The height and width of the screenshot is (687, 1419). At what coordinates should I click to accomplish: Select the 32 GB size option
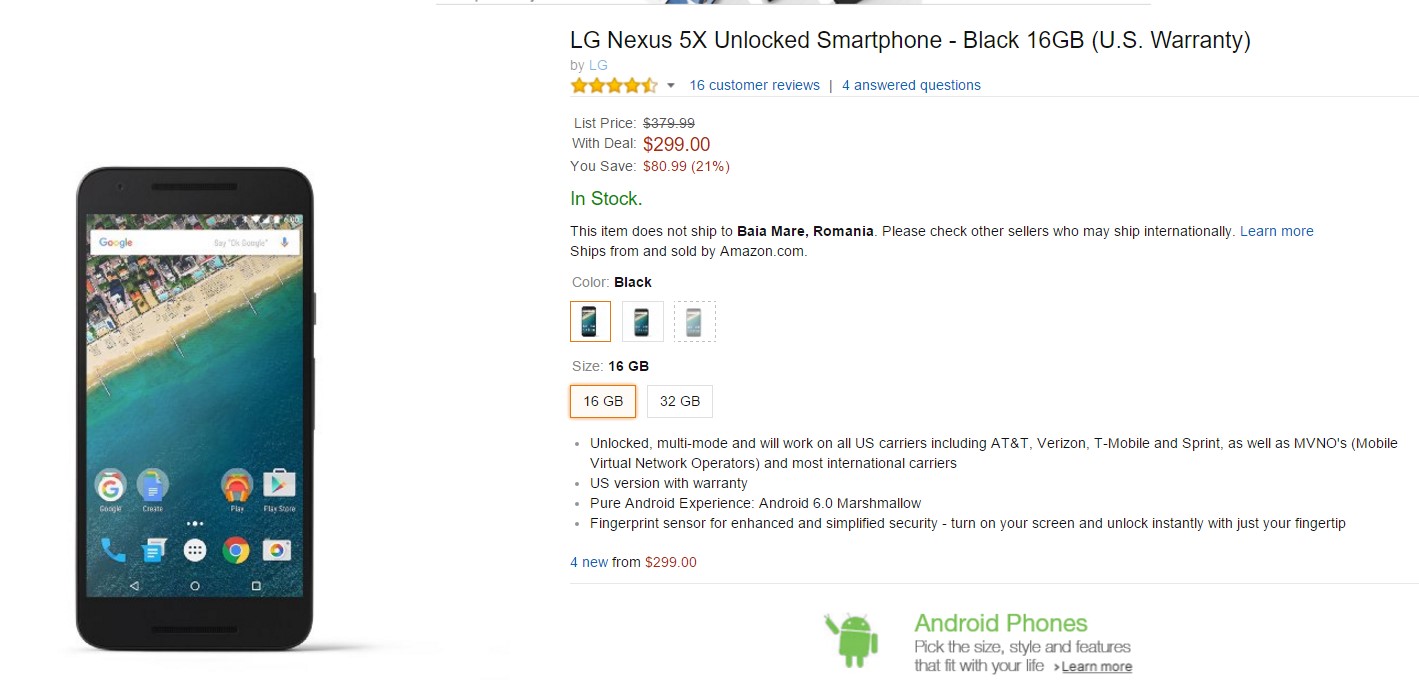pyautogui.click(x=680, y=401)
